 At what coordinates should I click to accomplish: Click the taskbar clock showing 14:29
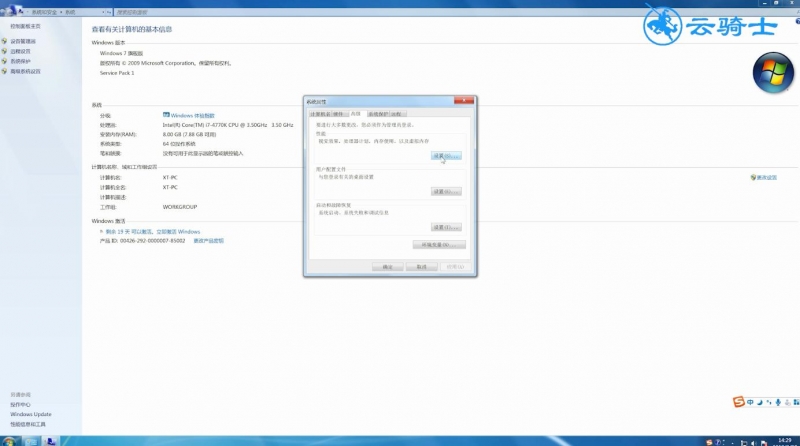point(785,442)
